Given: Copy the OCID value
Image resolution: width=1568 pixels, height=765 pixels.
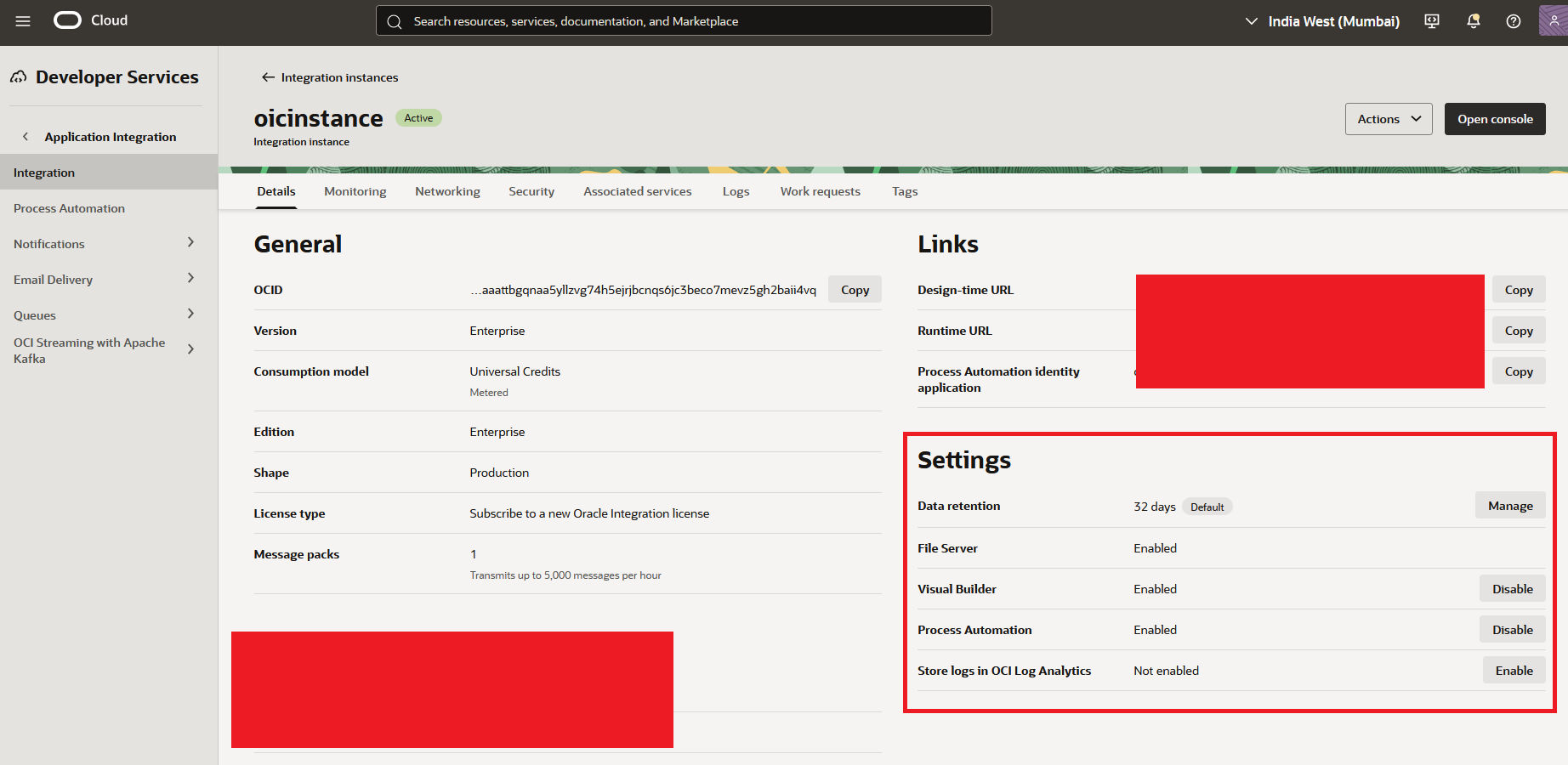Looking at the screenshot, I should click(855, 290).
